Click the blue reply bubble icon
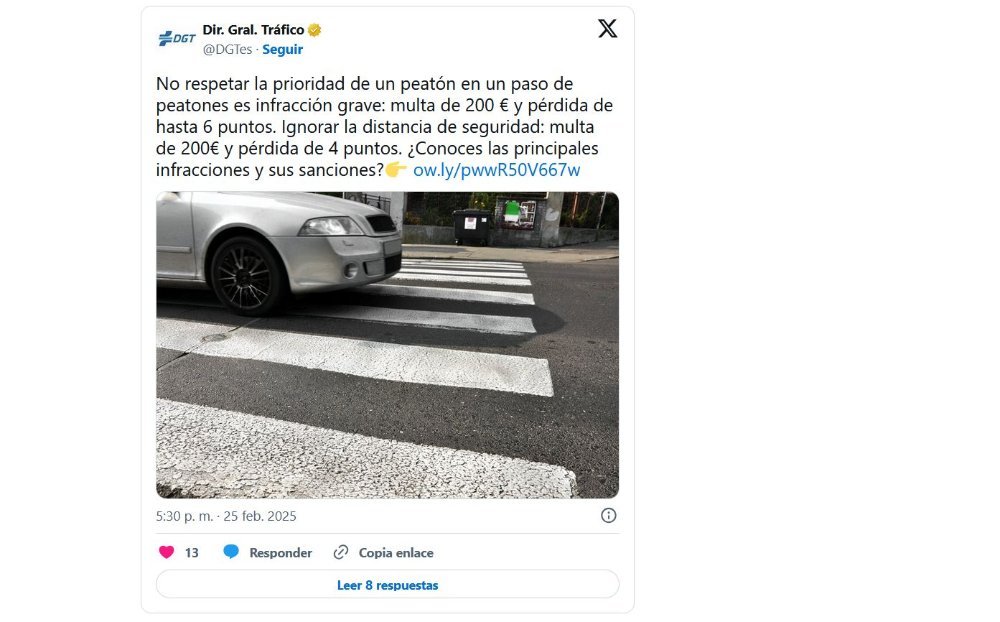The image size is (1000, 622). (231, 552)
